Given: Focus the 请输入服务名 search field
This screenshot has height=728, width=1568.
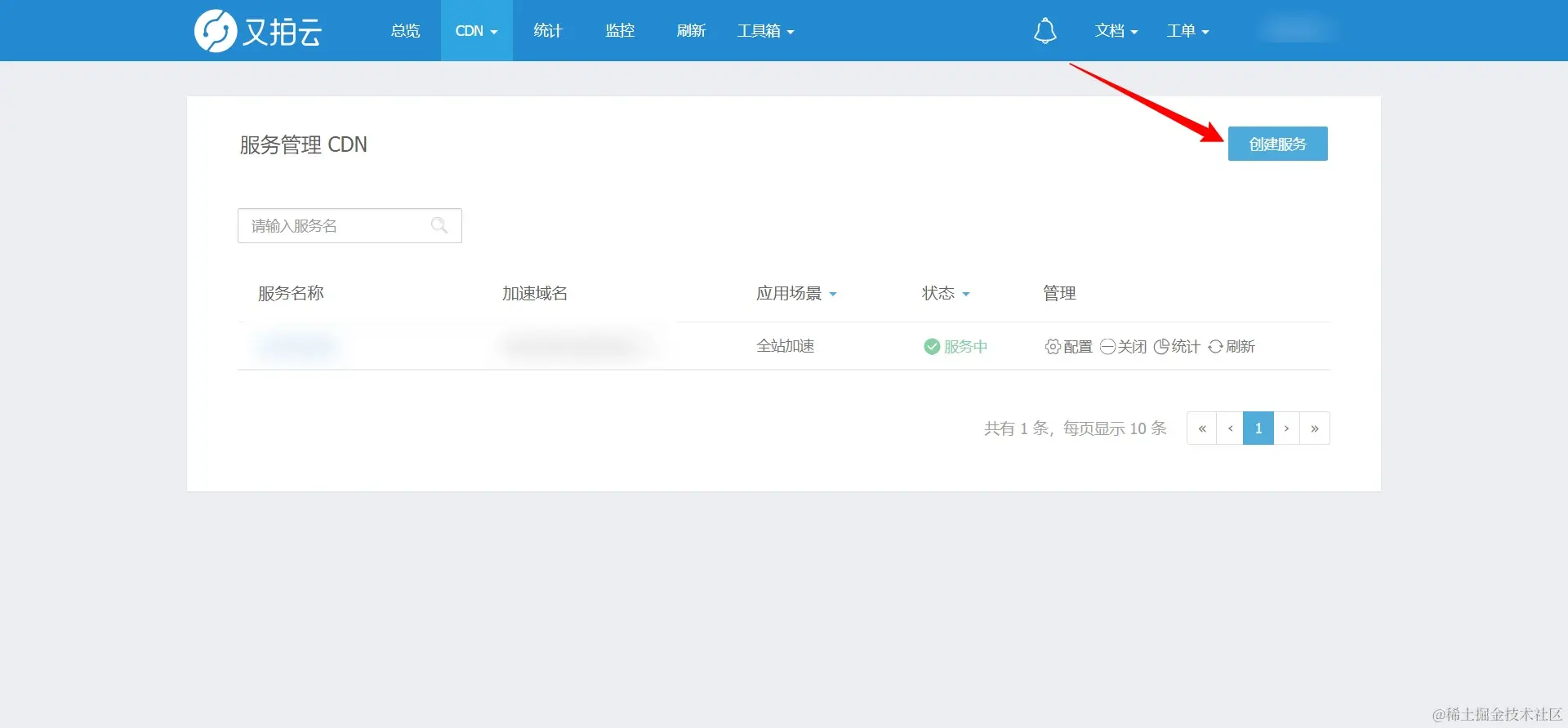Looking at the screenshot, I should [350, 225].
